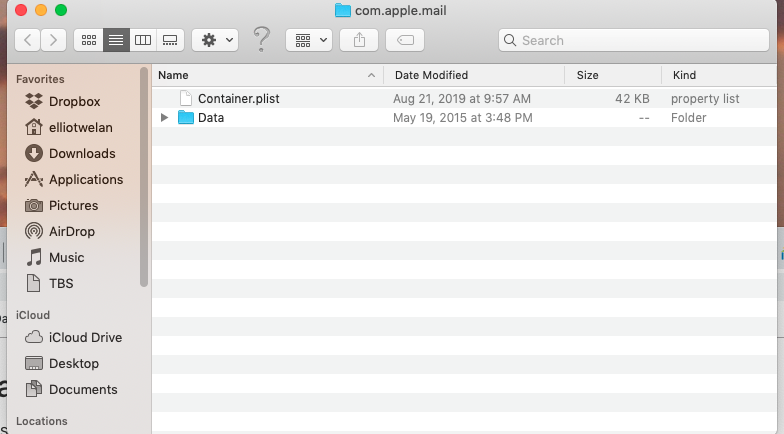Click the Documents sidebar icon
The image size is (784, 434).
click(34, 389)
